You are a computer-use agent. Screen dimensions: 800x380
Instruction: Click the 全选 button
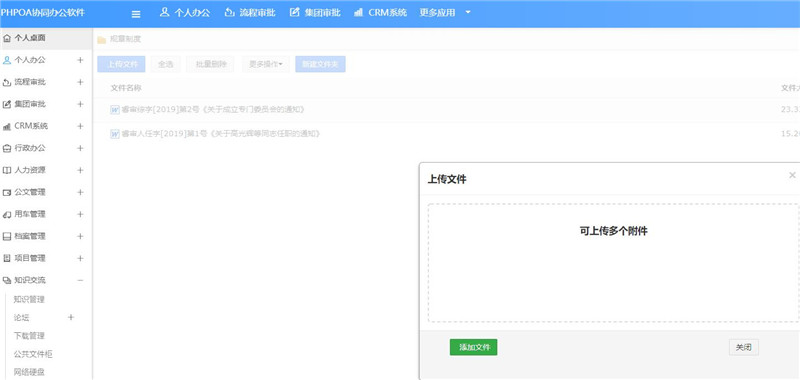pyautogui.click(x=166, y=64)
